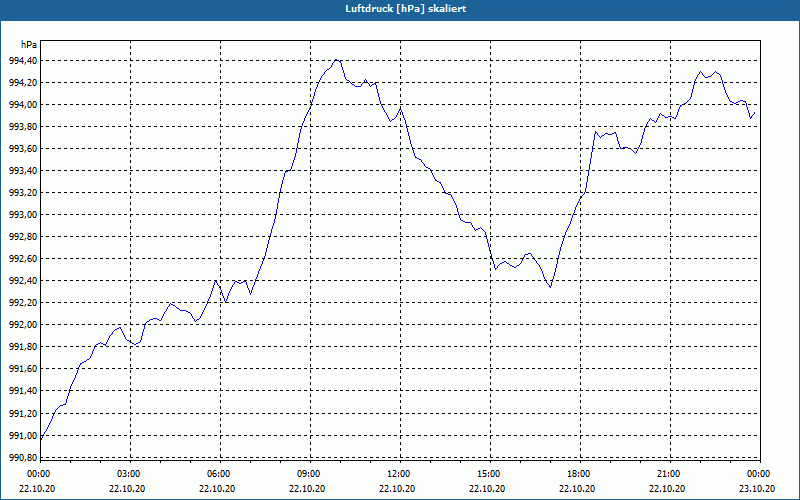
Task: Select the 994,40 y-axis value
Action: [x=23, y=61]
